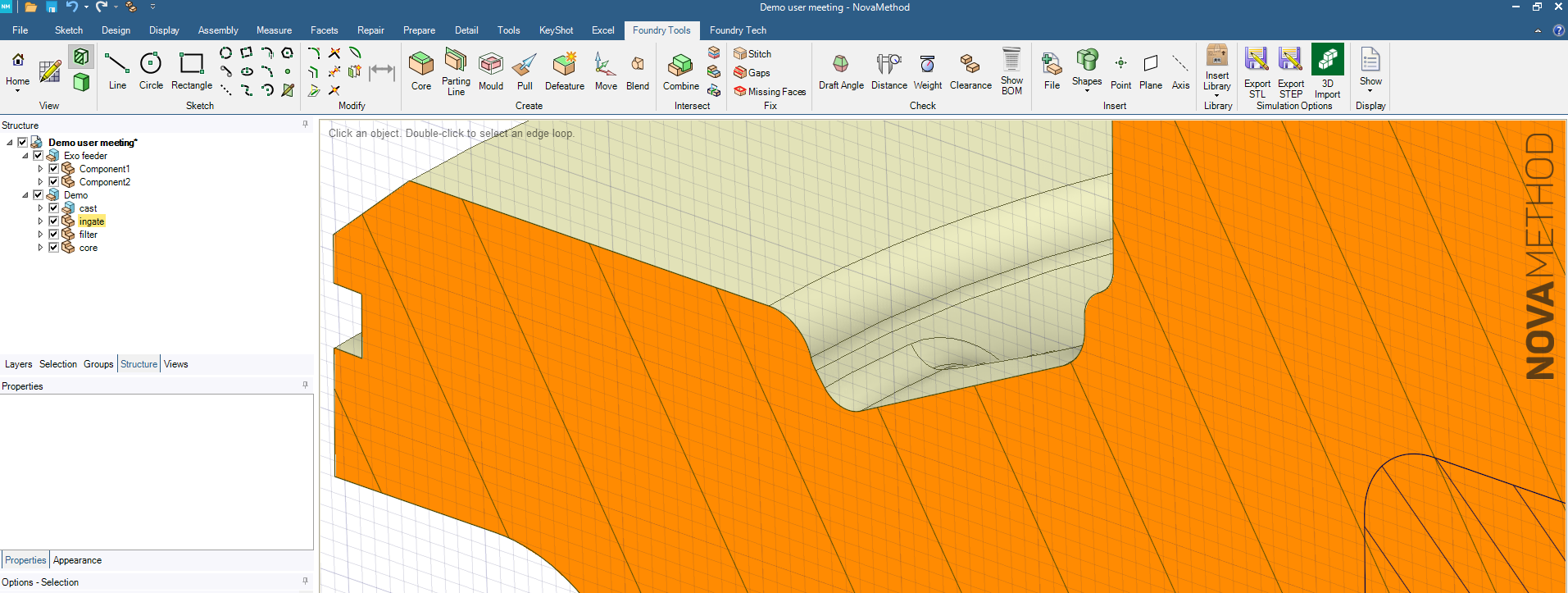This screenshot has height=593, width=1568.
Task: Uncheck the Component1 checkbox
Action: (x=53, y=169)
